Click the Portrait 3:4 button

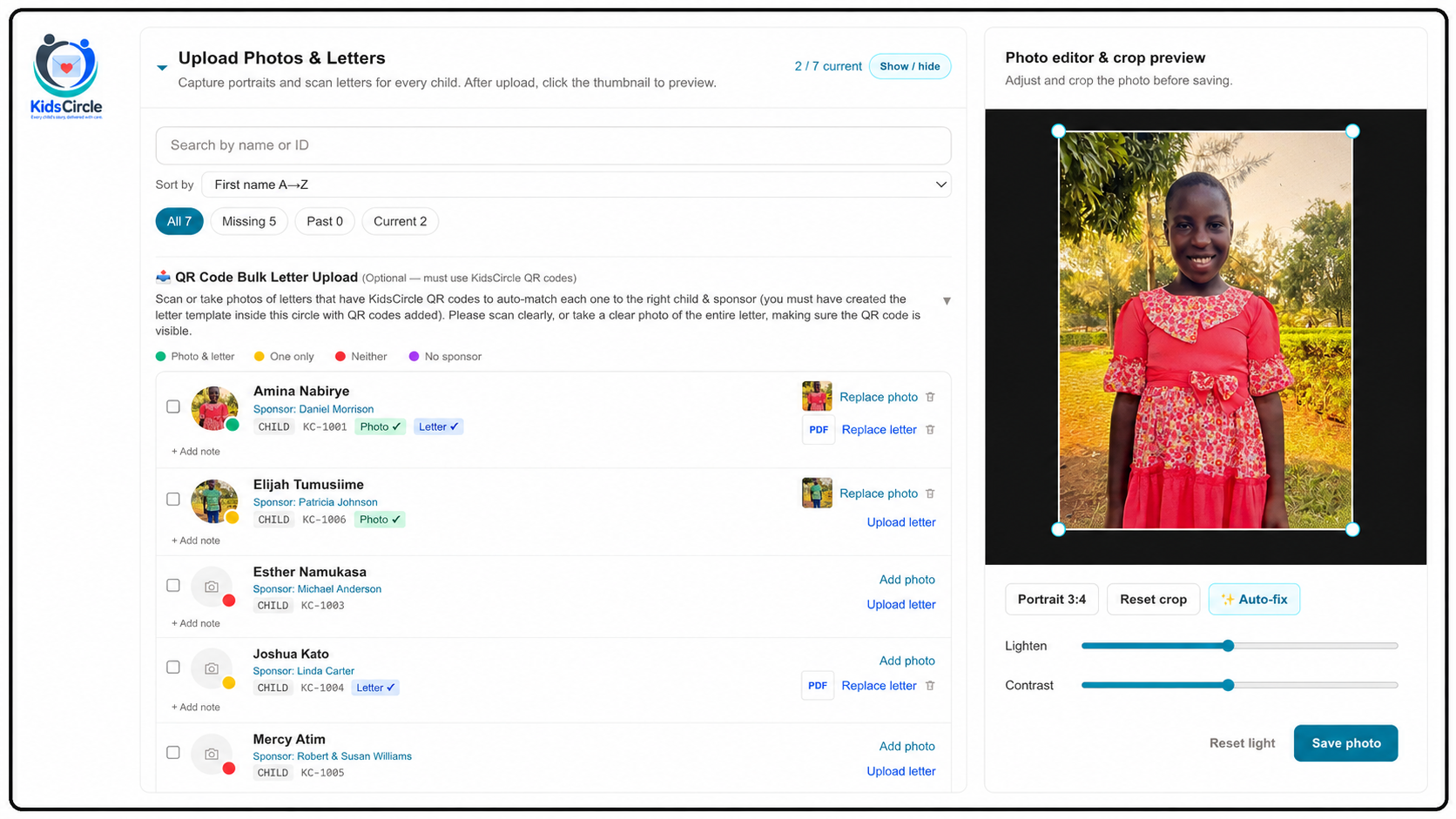pyautogui.click(x=1052, y=600)
